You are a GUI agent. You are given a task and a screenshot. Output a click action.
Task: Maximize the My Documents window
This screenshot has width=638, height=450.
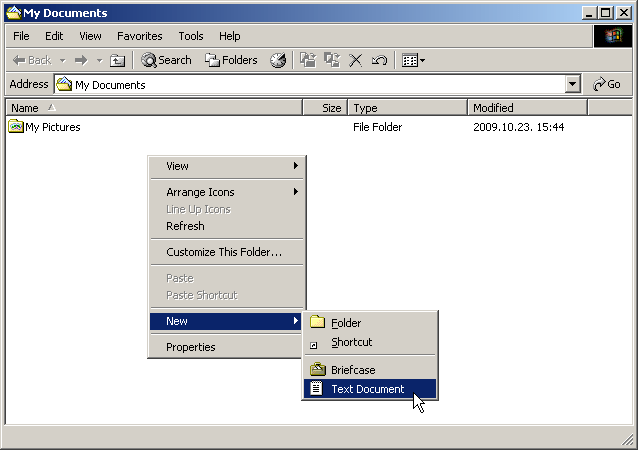pyautogui.click(x=605, y=13)
